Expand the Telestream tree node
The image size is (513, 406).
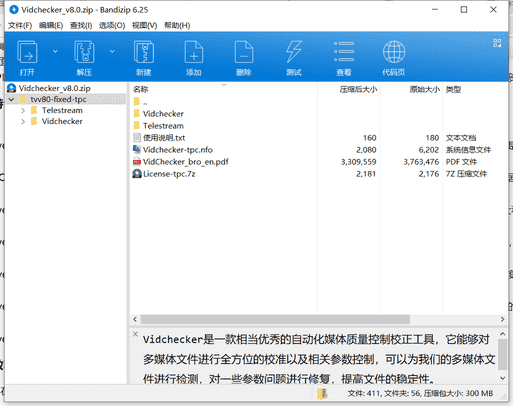tap(23, 110)
